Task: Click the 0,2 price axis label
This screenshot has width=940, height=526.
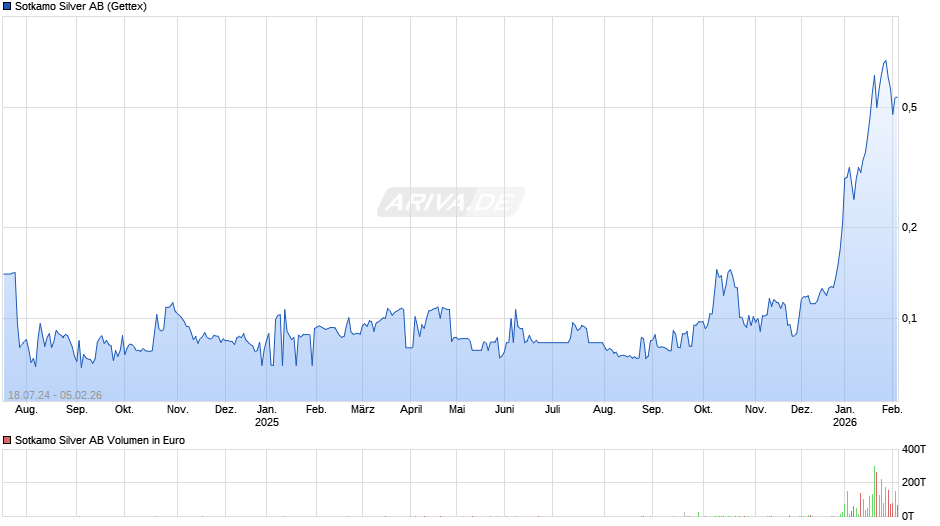Action: 909,227
